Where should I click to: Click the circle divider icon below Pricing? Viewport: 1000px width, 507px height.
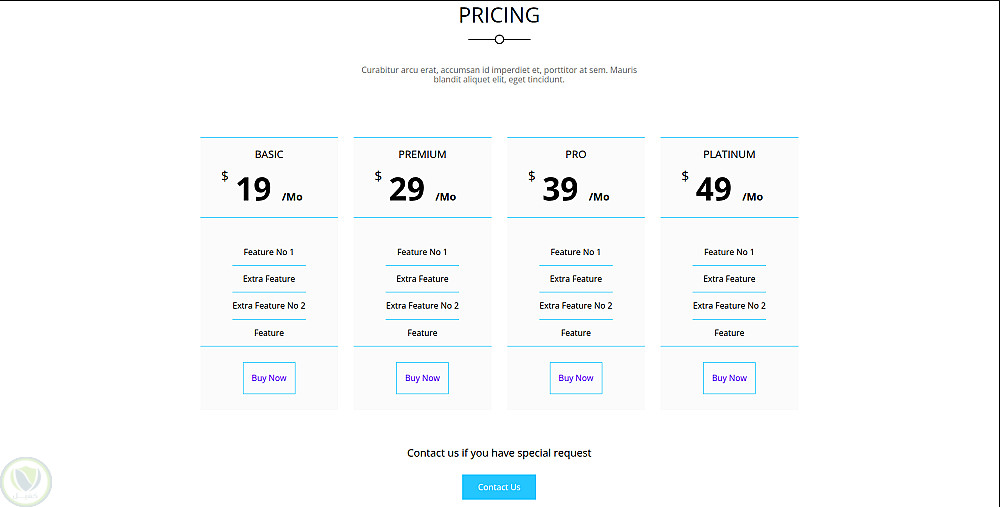pos(499,39)
